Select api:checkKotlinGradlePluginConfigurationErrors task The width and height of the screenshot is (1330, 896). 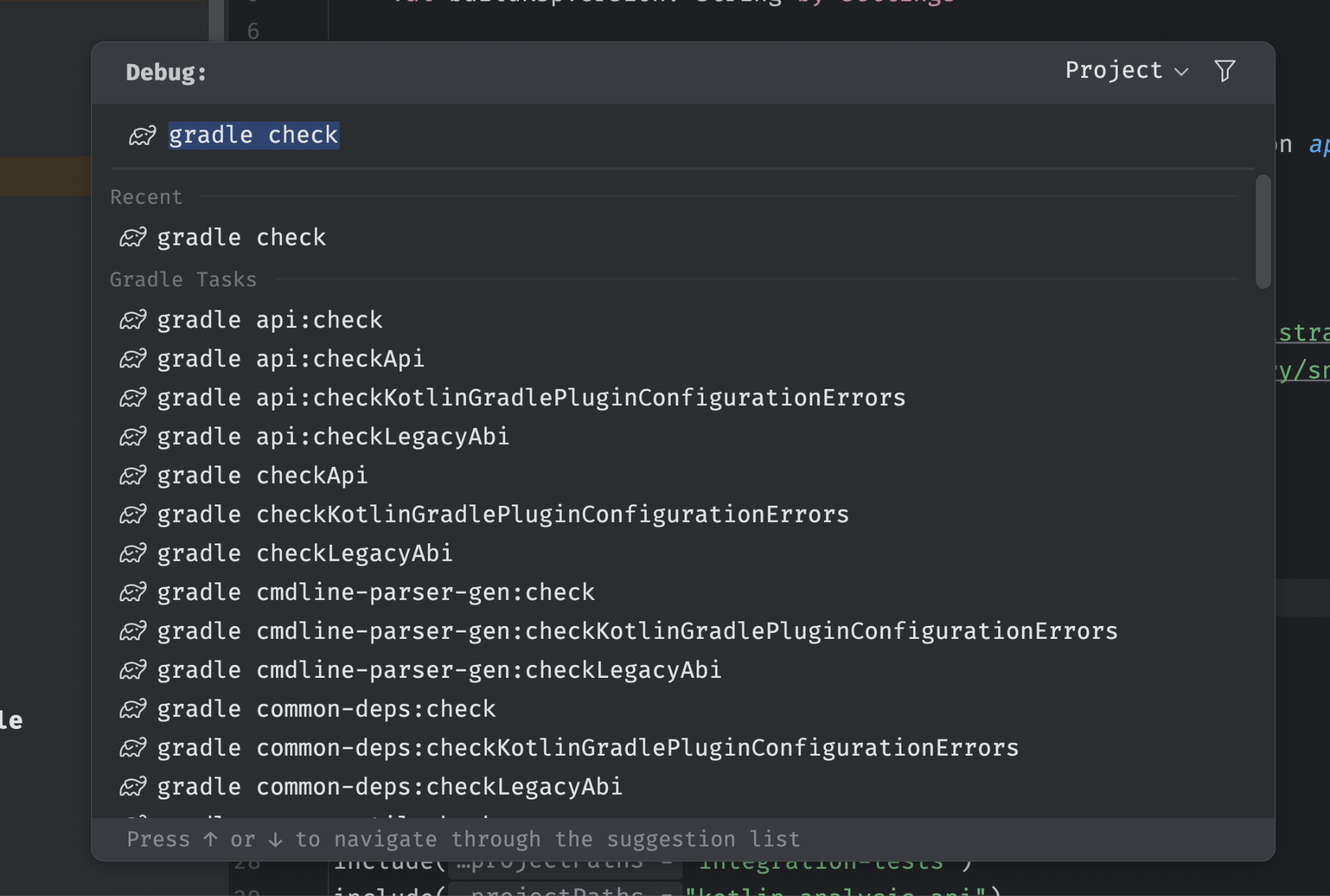click(531, 398)
